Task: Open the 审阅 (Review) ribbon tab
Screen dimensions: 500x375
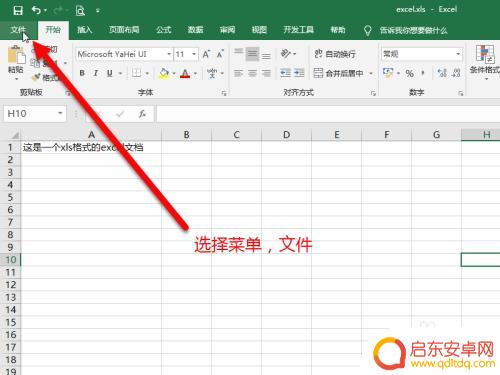Action: point(227,30)
